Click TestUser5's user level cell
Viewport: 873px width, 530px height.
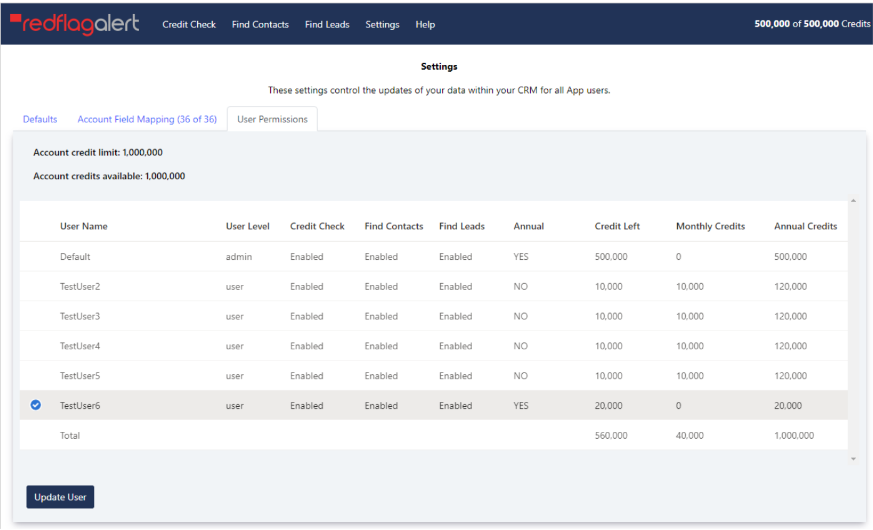pos(235,376)
